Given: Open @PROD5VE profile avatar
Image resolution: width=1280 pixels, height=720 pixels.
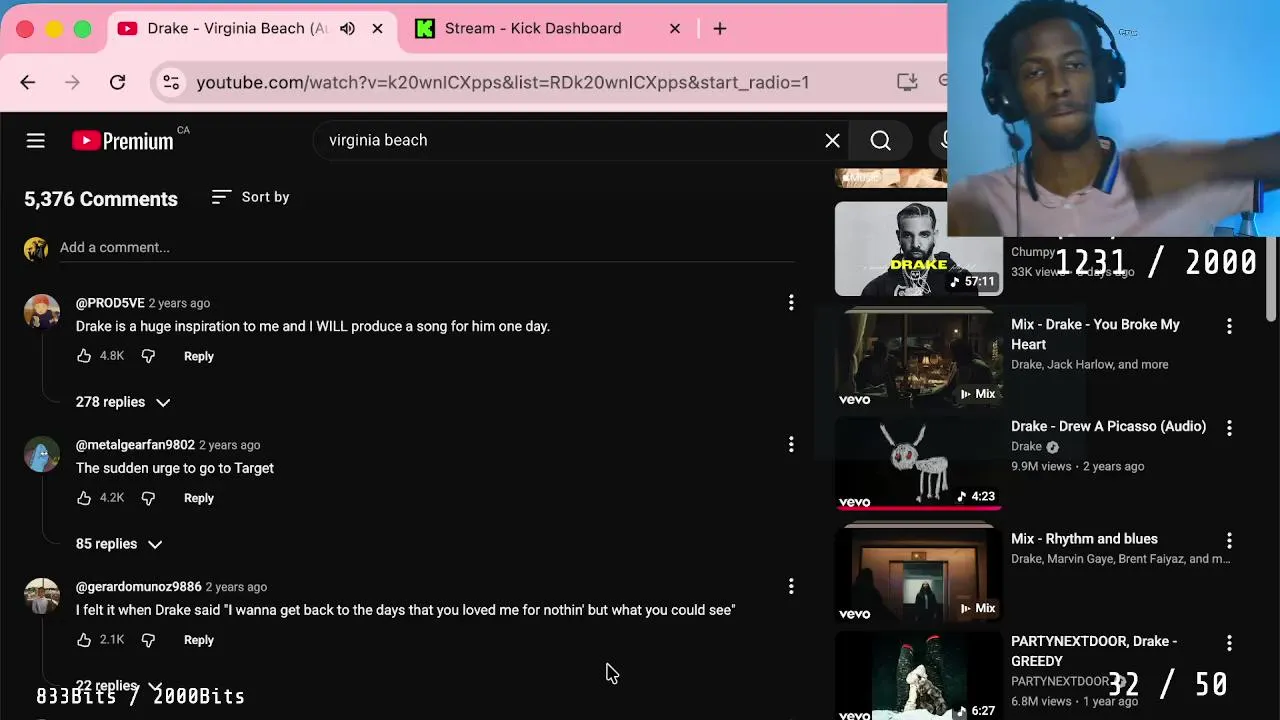Looking at the screenshot, I should click(42, 312).
